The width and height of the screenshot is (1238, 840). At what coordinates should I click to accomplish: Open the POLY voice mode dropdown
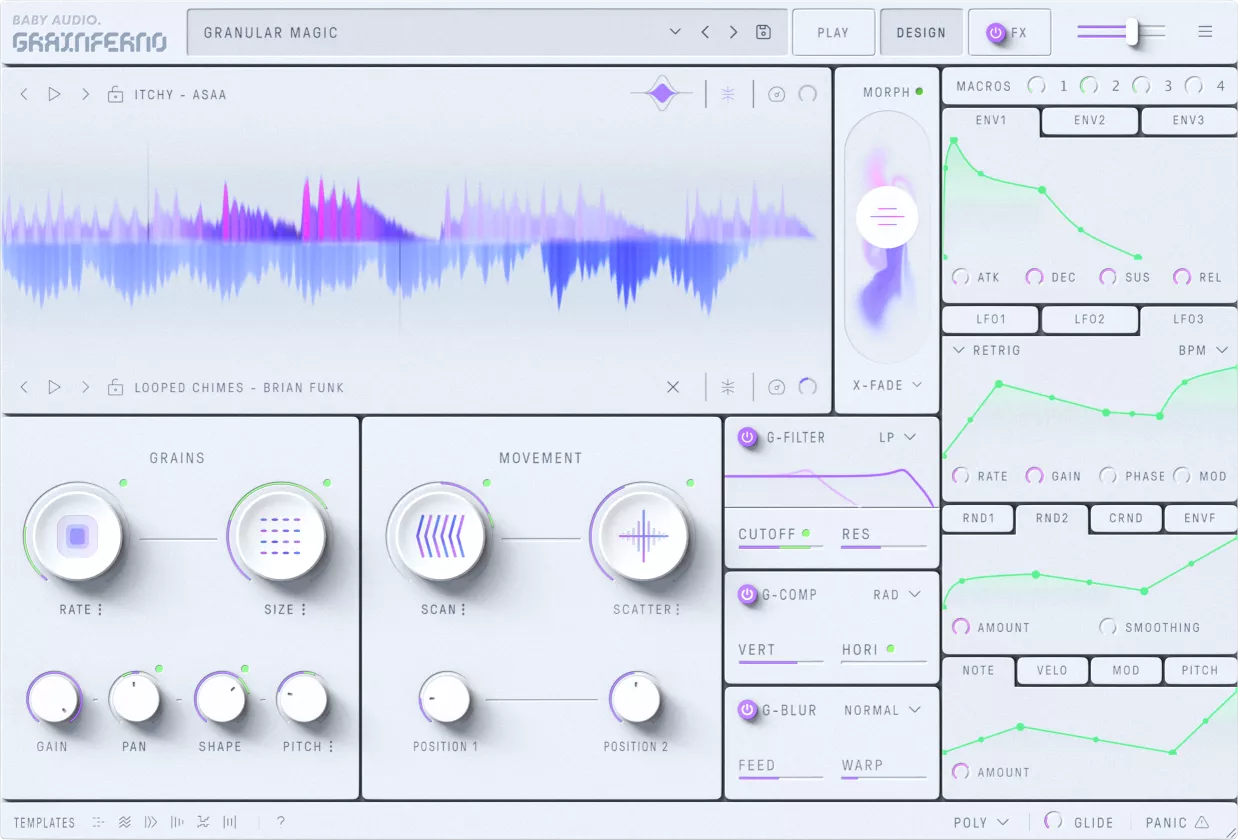(981, 821)
